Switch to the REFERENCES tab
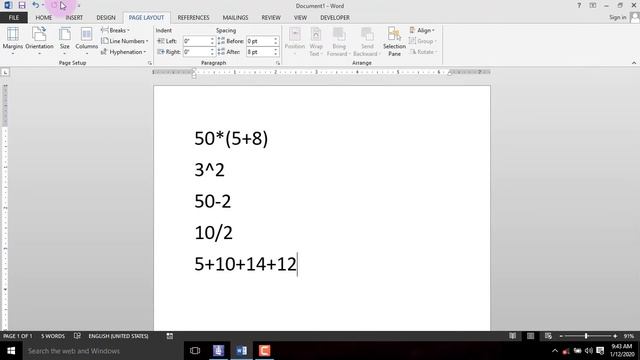This screenshot has height=360, width=640. coord(193,18)
